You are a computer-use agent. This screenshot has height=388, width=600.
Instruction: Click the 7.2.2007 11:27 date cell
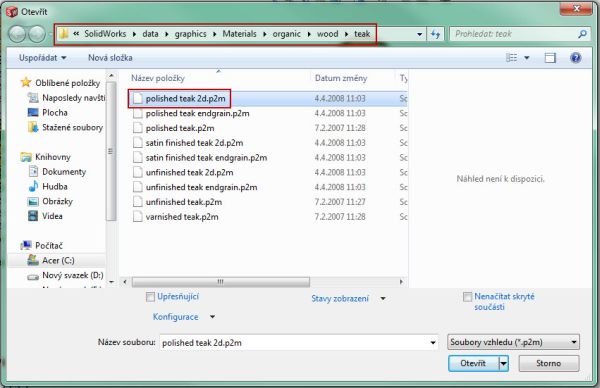(340, 202)
